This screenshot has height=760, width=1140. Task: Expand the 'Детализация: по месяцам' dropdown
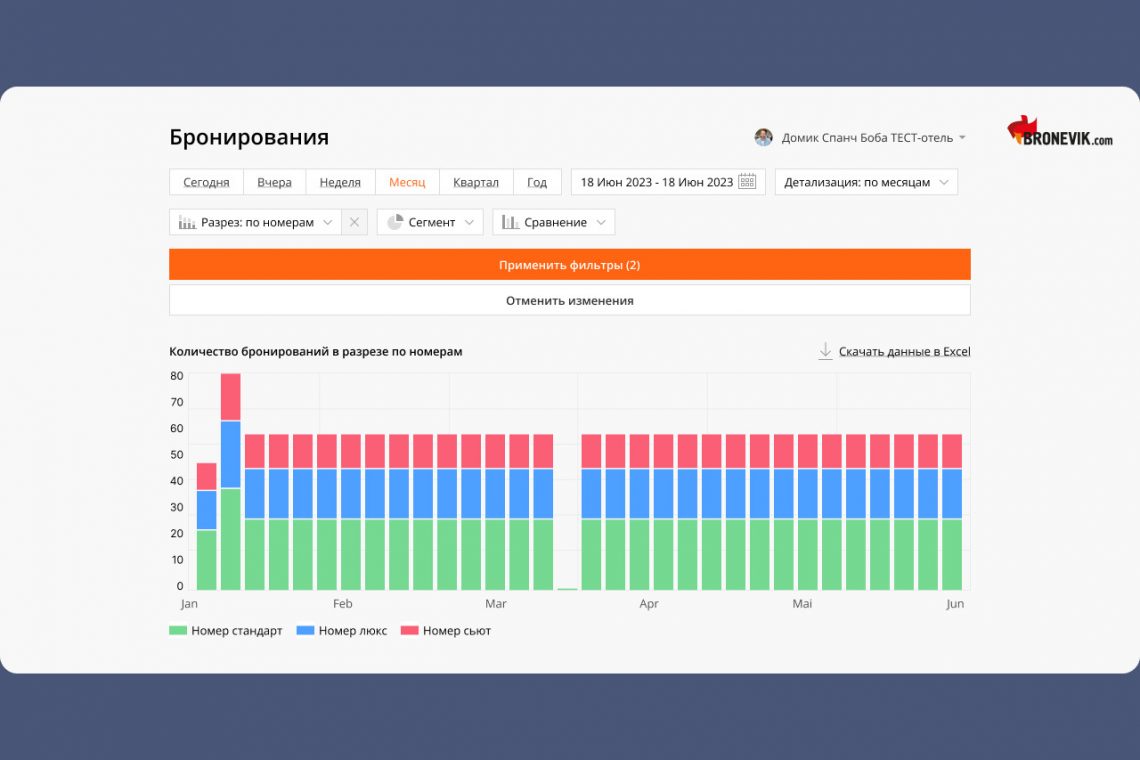(x=866, y=182)
